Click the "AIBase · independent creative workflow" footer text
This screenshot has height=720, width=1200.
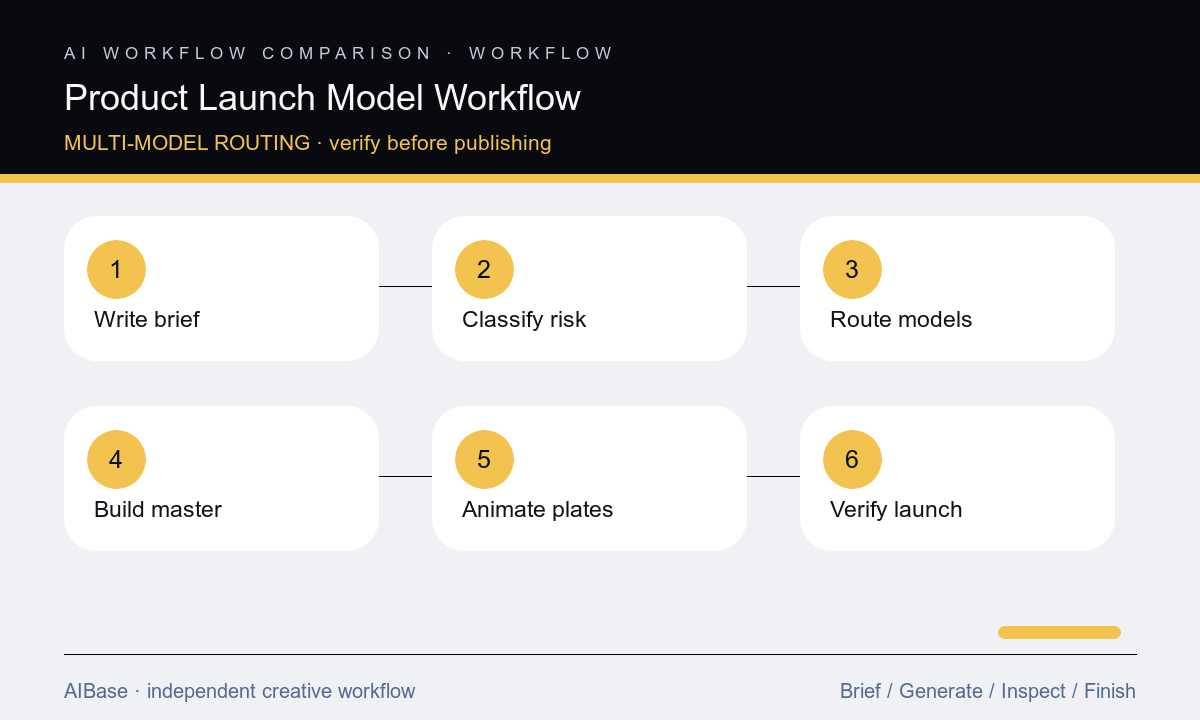239,691
